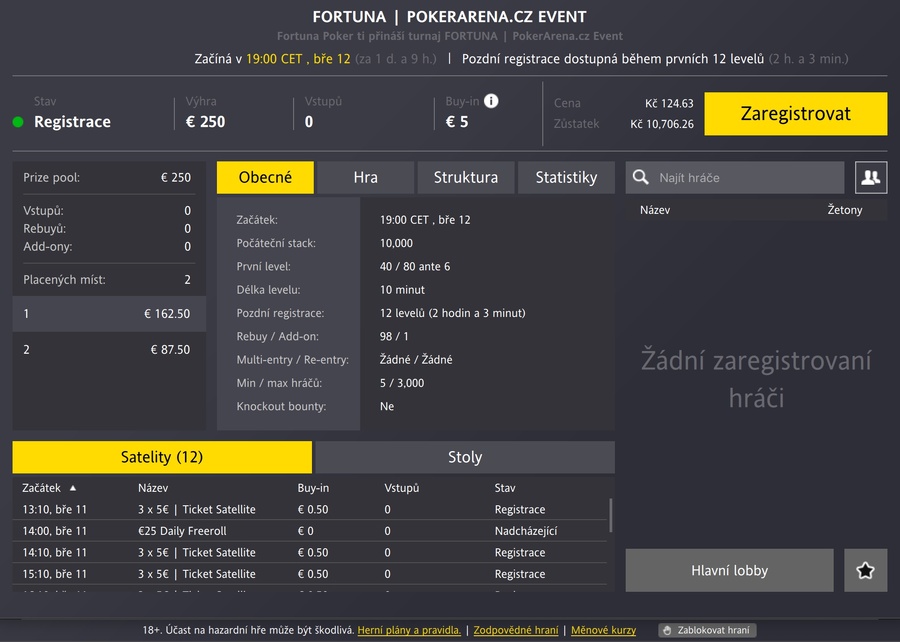Click the Zablokovat hraní button
This screenshot has width=900, height=642.
[707, 630]
